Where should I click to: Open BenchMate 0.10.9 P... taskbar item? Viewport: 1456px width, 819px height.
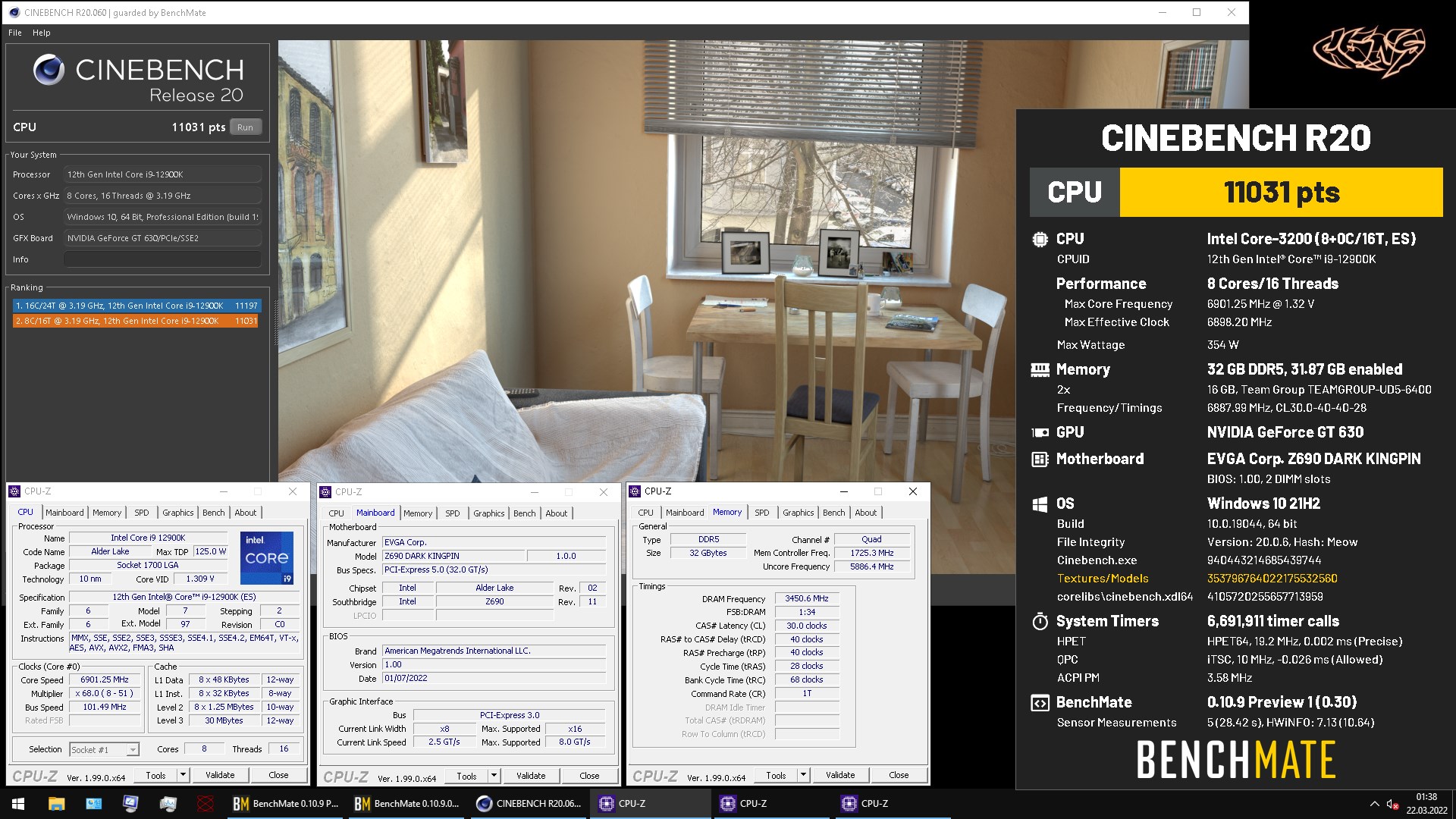284,804
